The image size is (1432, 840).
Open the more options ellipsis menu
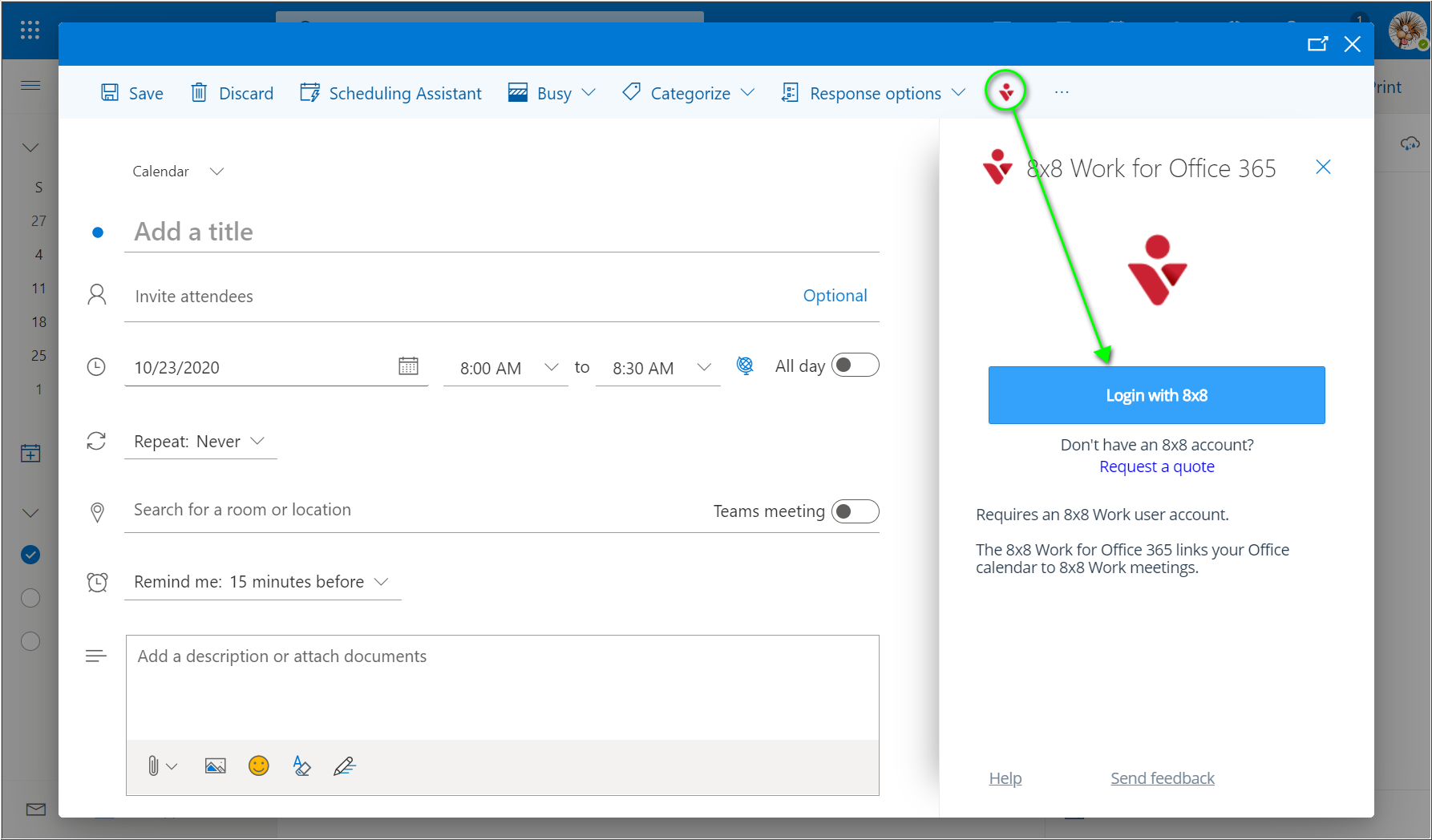click(1062, 92)
